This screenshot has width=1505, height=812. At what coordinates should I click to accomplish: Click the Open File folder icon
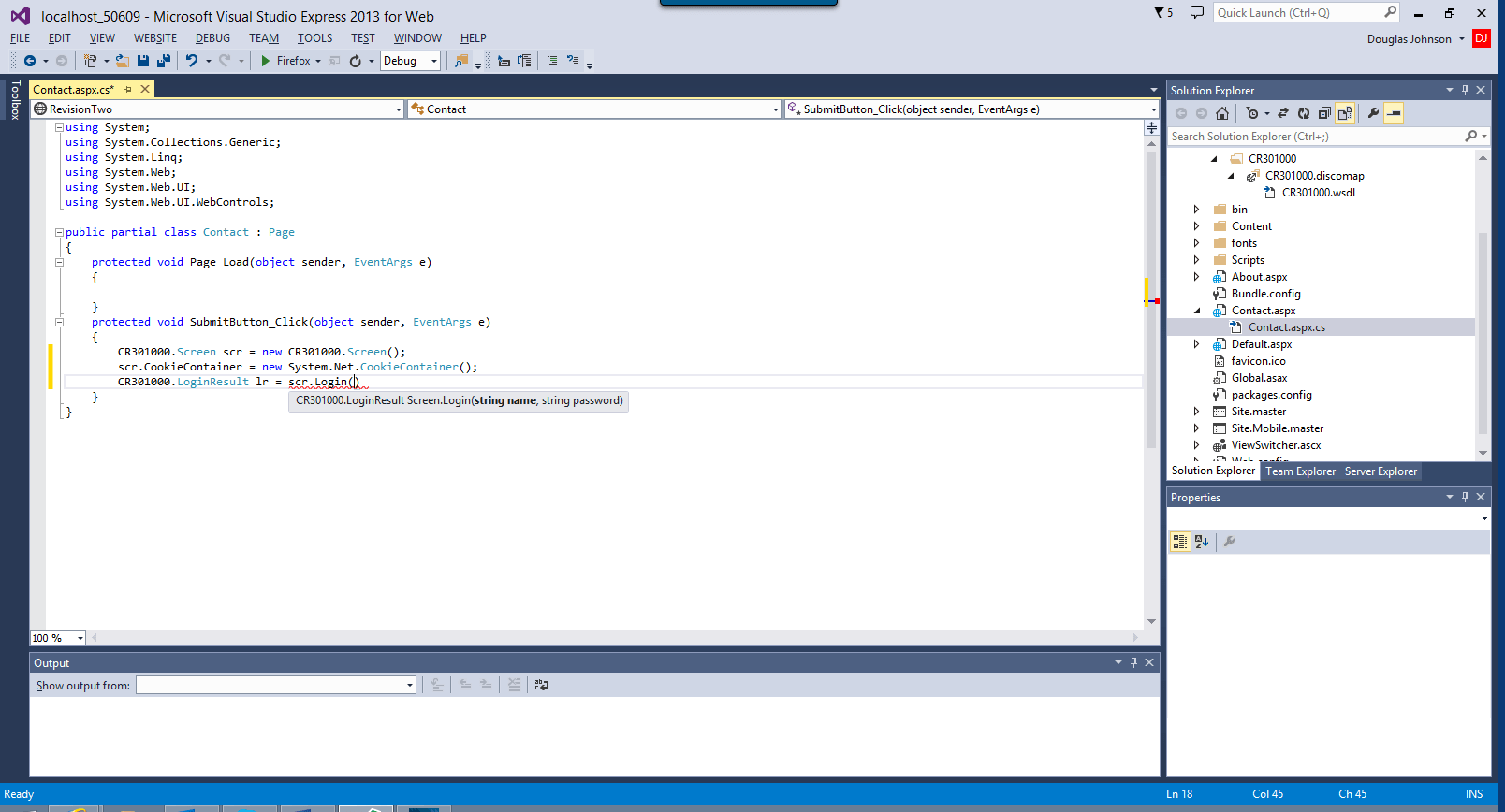tap(122, 61)
